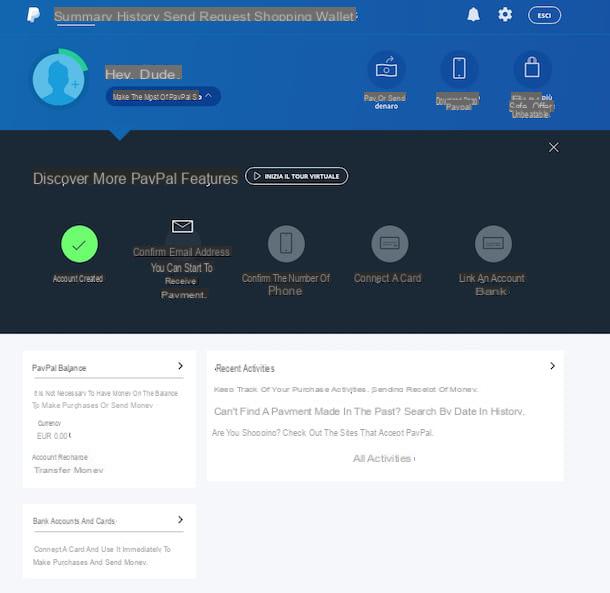Click the Discover More PayPal Features heading
Screen dimensions: 610x593
[135, 179]
